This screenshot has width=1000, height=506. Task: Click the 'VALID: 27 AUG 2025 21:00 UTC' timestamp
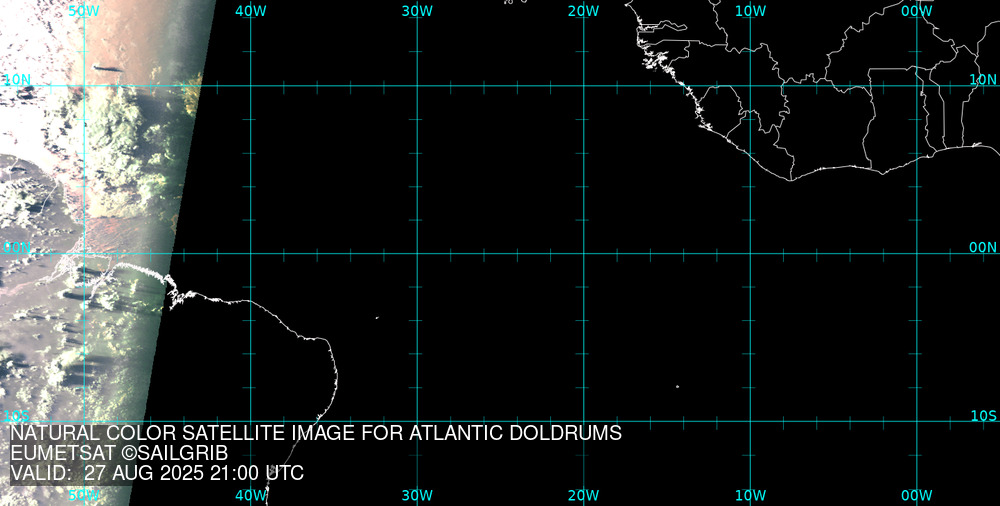point(157,473)
